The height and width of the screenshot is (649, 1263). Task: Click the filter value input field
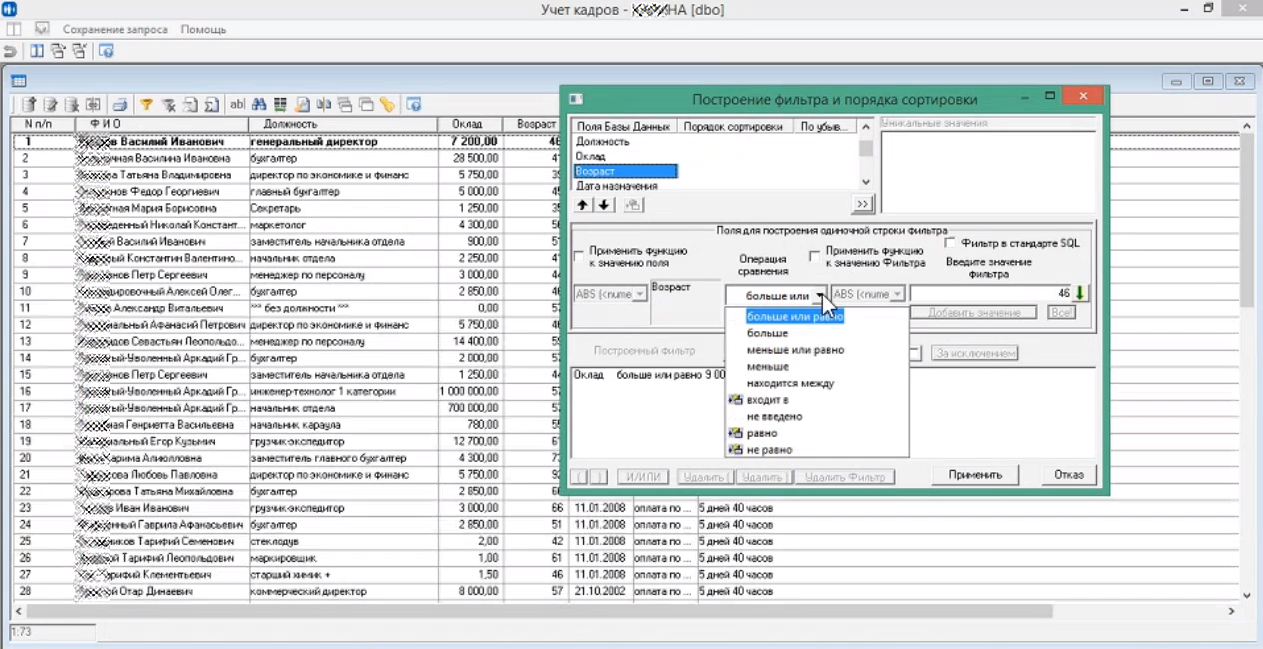pyautogui.click(x=988, y=294)
